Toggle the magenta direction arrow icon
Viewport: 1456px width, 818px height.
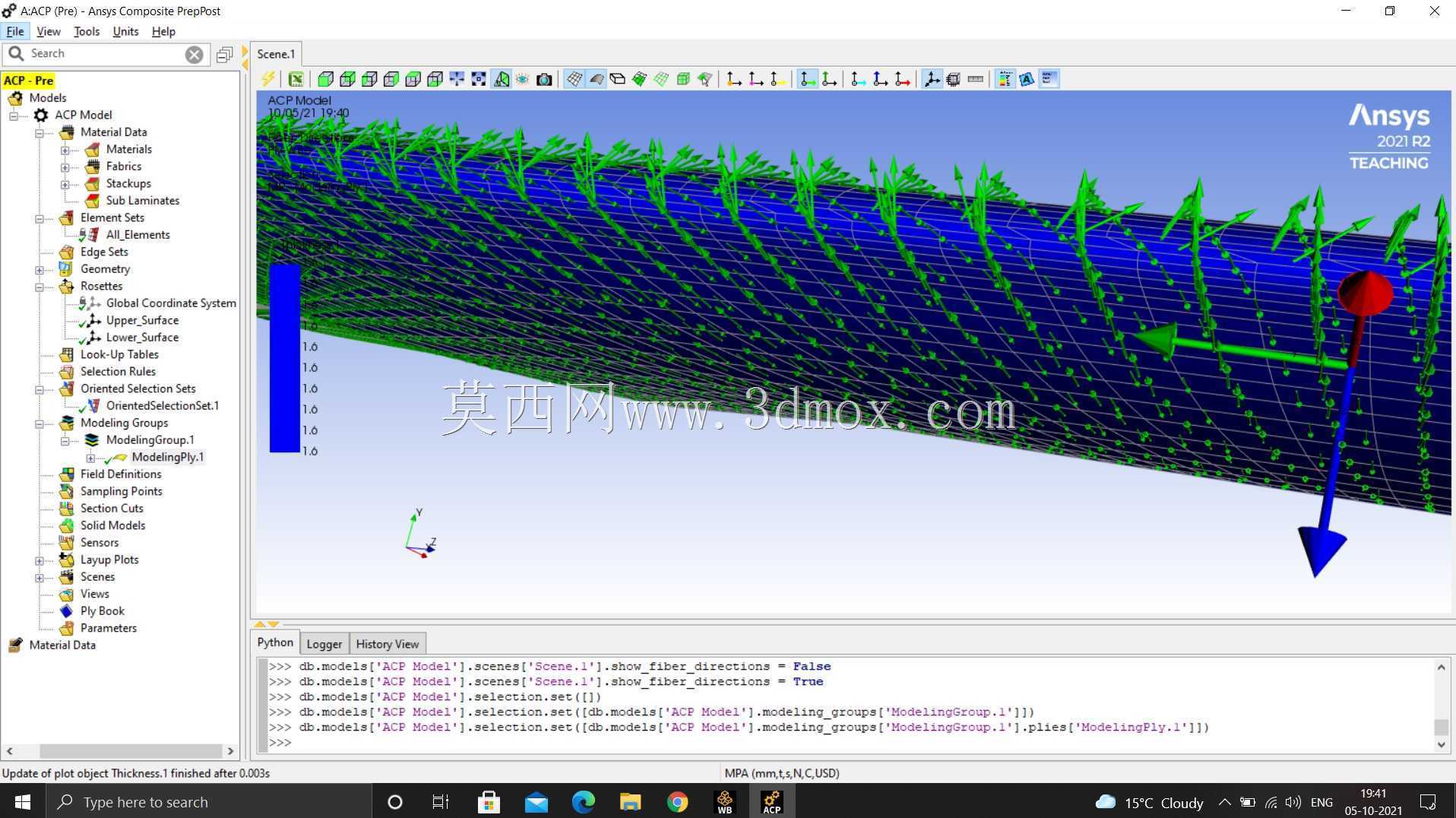[x=756, y=79]
